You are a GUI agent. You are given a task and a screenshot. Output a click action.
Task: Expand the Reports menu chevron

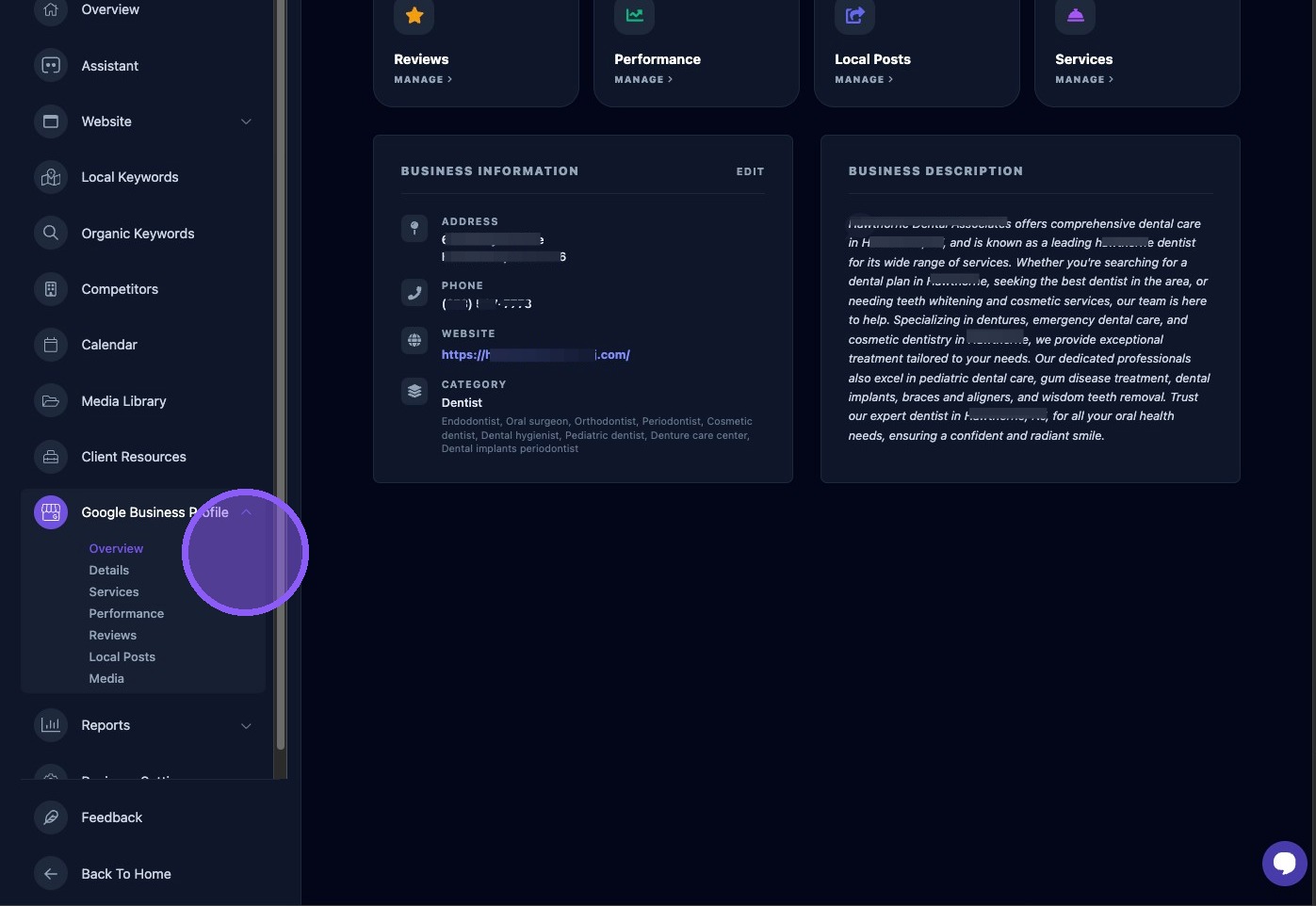pos(246,725)
